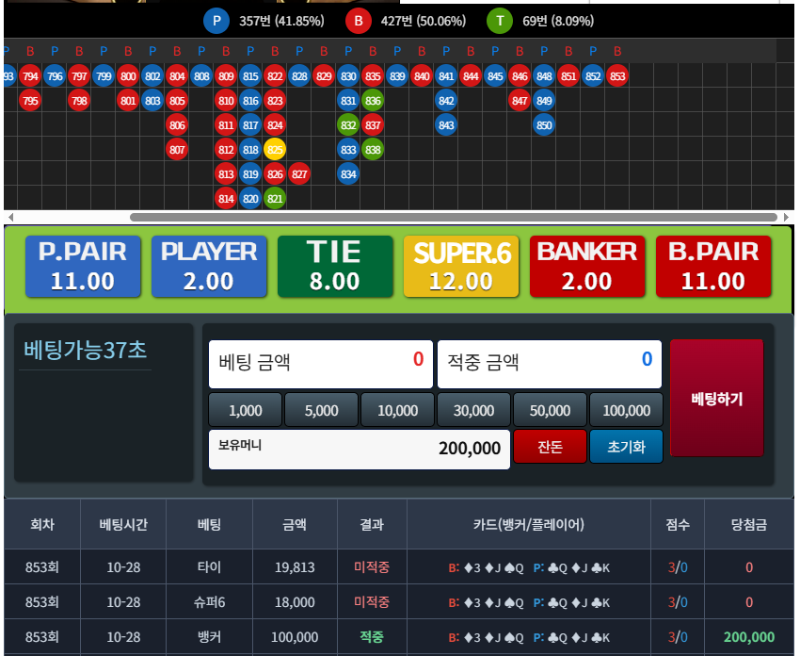This screenshot has width=800, height=656.
Task: Click the 초기화 reset button
Action: pyautogui.click(x=626, y=447)
